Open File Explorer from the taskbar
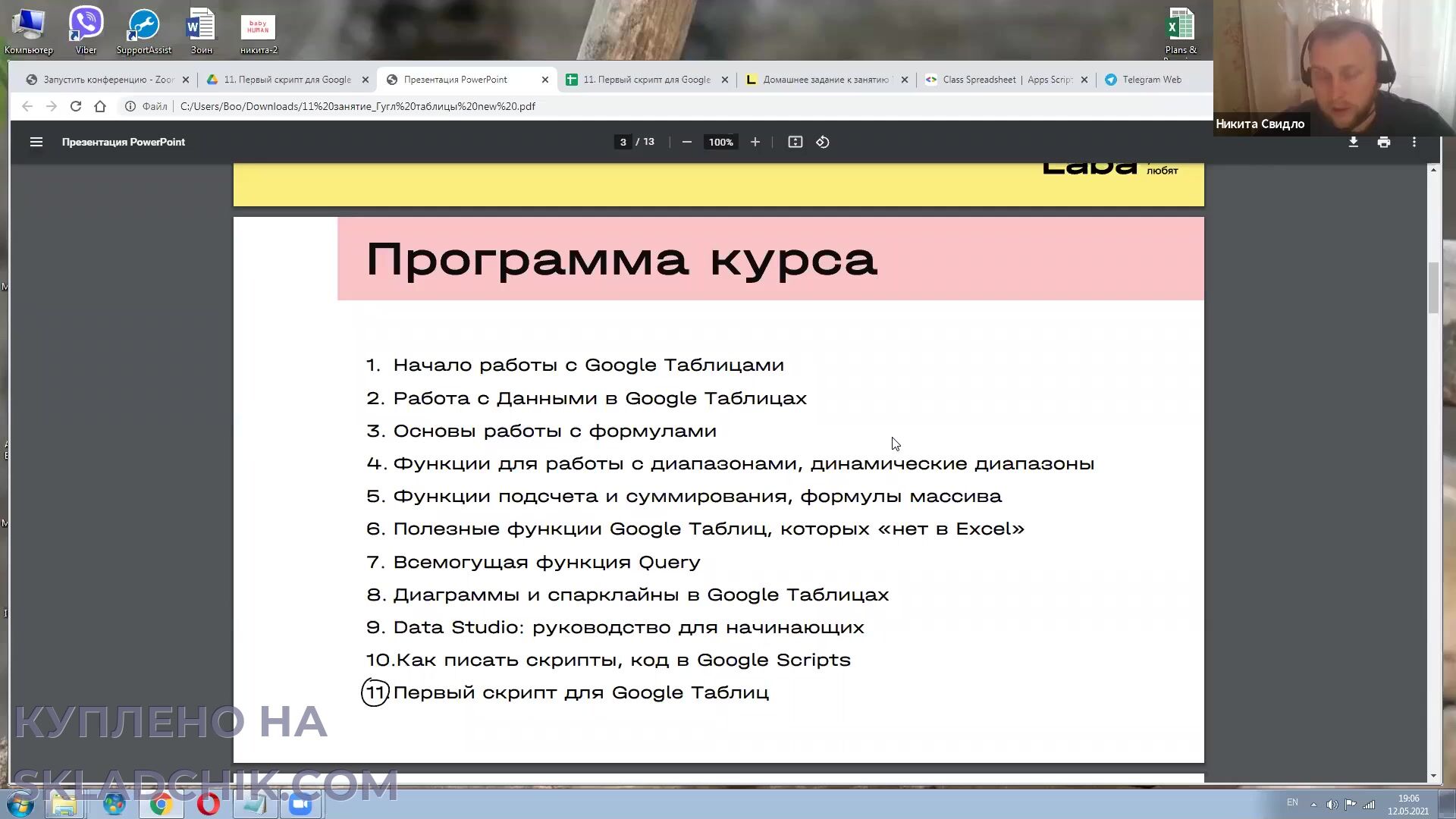Viewport: 1456px width, 819px height. (64, 805)
